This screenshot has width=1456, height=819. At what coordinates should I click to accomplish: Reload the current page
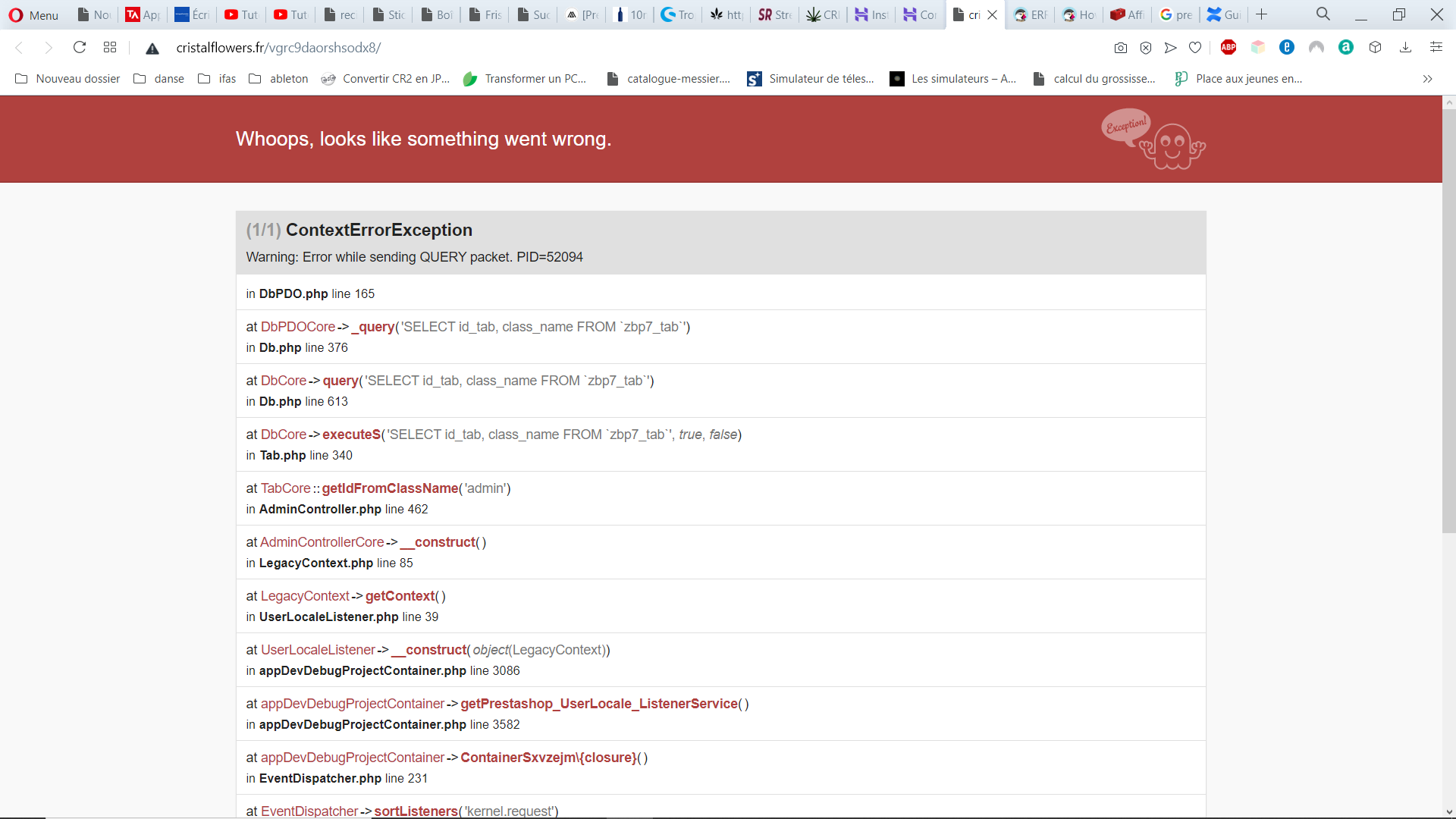tap(80, 48)
